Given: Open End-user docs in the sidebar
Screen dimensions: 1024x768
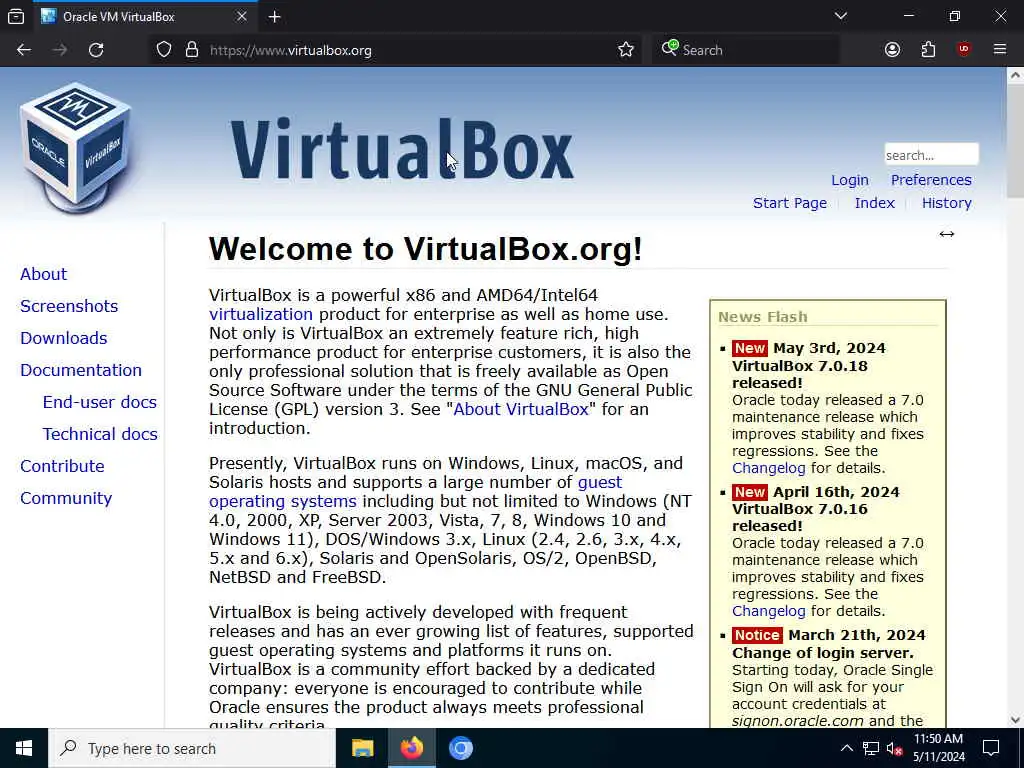Looking at the screenshot, I should [100, 402].
